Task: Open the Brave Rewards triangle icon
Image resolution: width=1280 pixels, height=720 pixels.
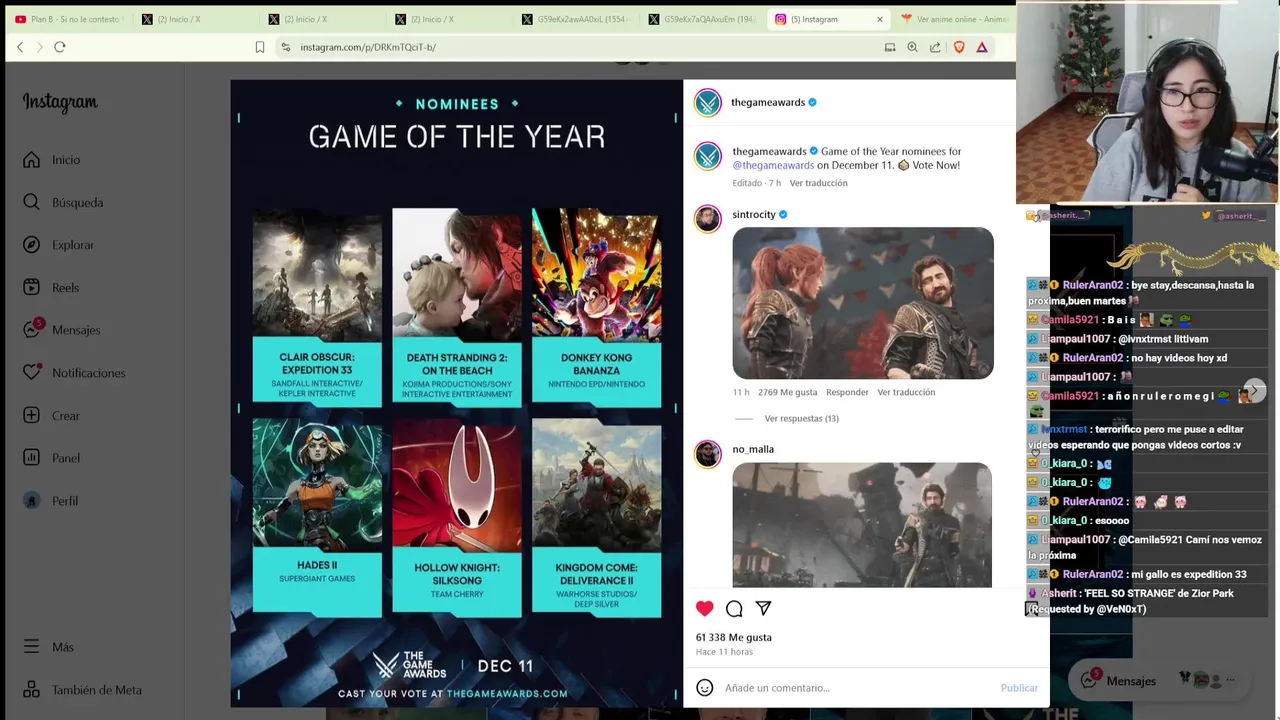Action: coord(982,47)
